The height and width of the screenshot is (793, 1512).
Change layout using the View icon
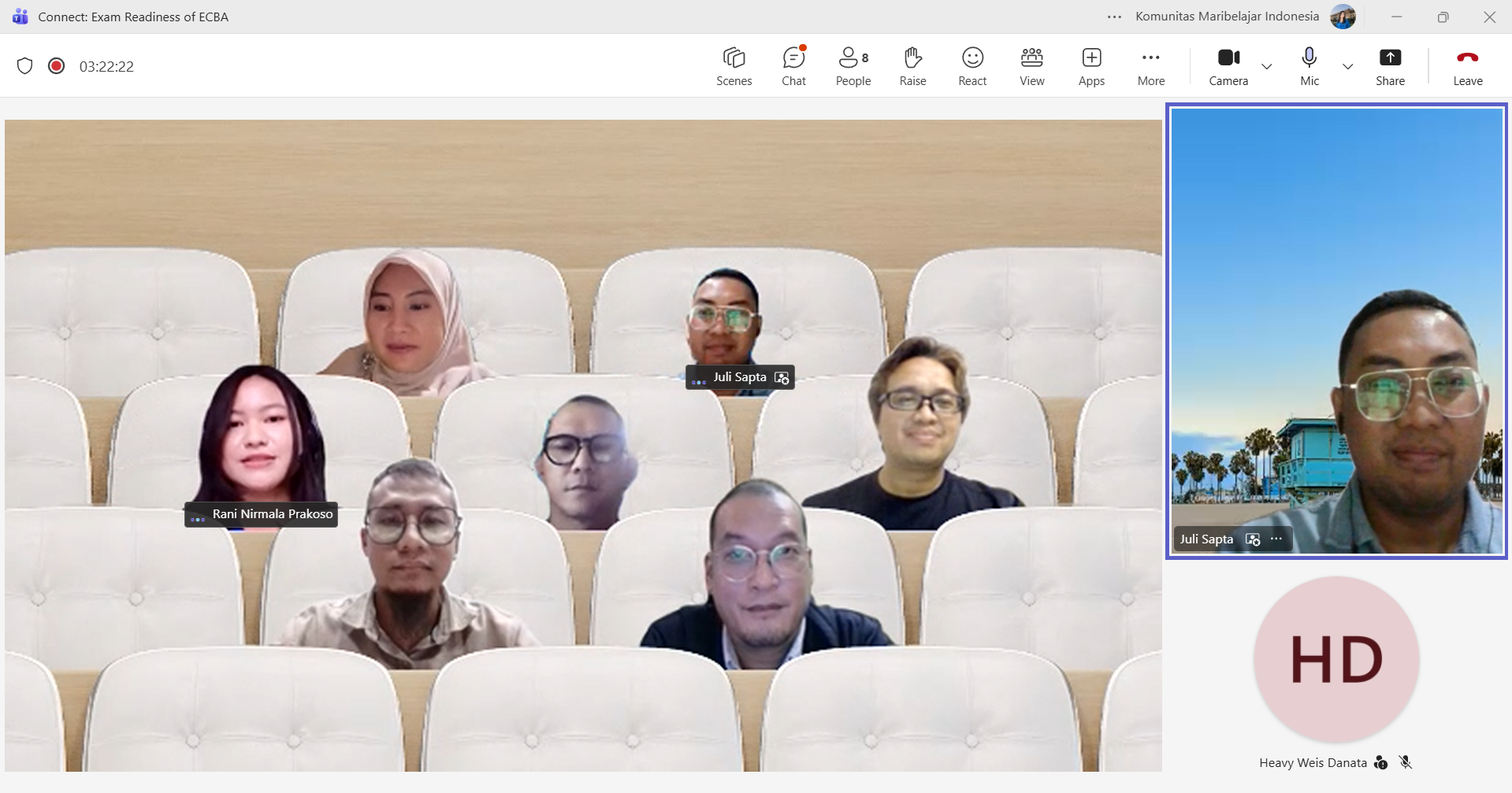tap(1031, 66)
